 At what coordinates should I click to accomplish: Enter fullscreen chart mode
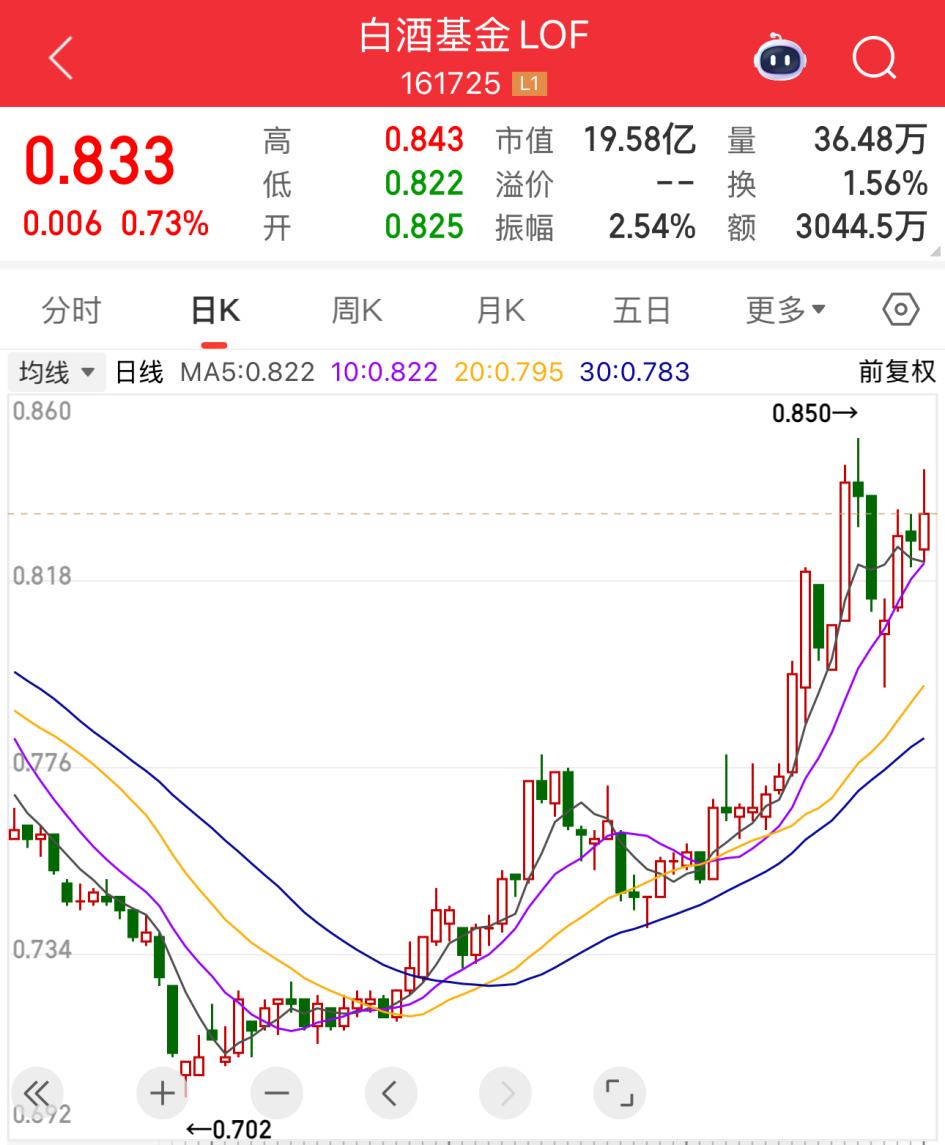coord(620,1092)
